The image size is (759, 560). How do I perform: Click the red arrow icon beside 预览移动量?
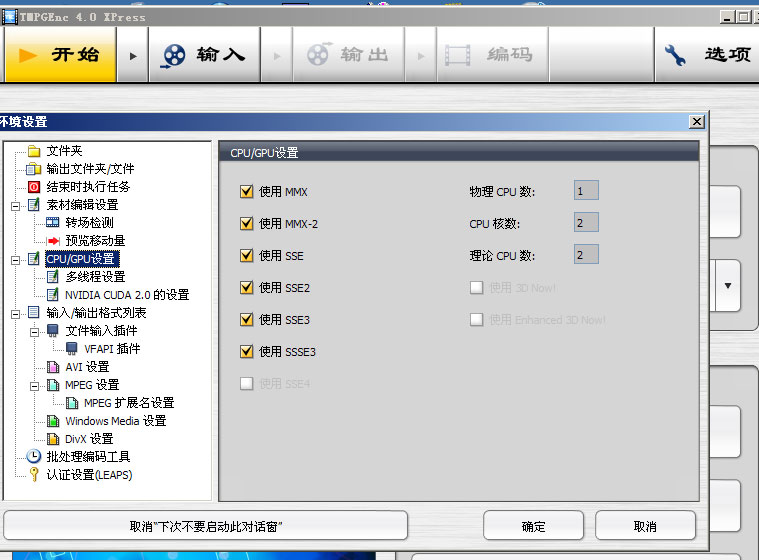pos(53,241)
